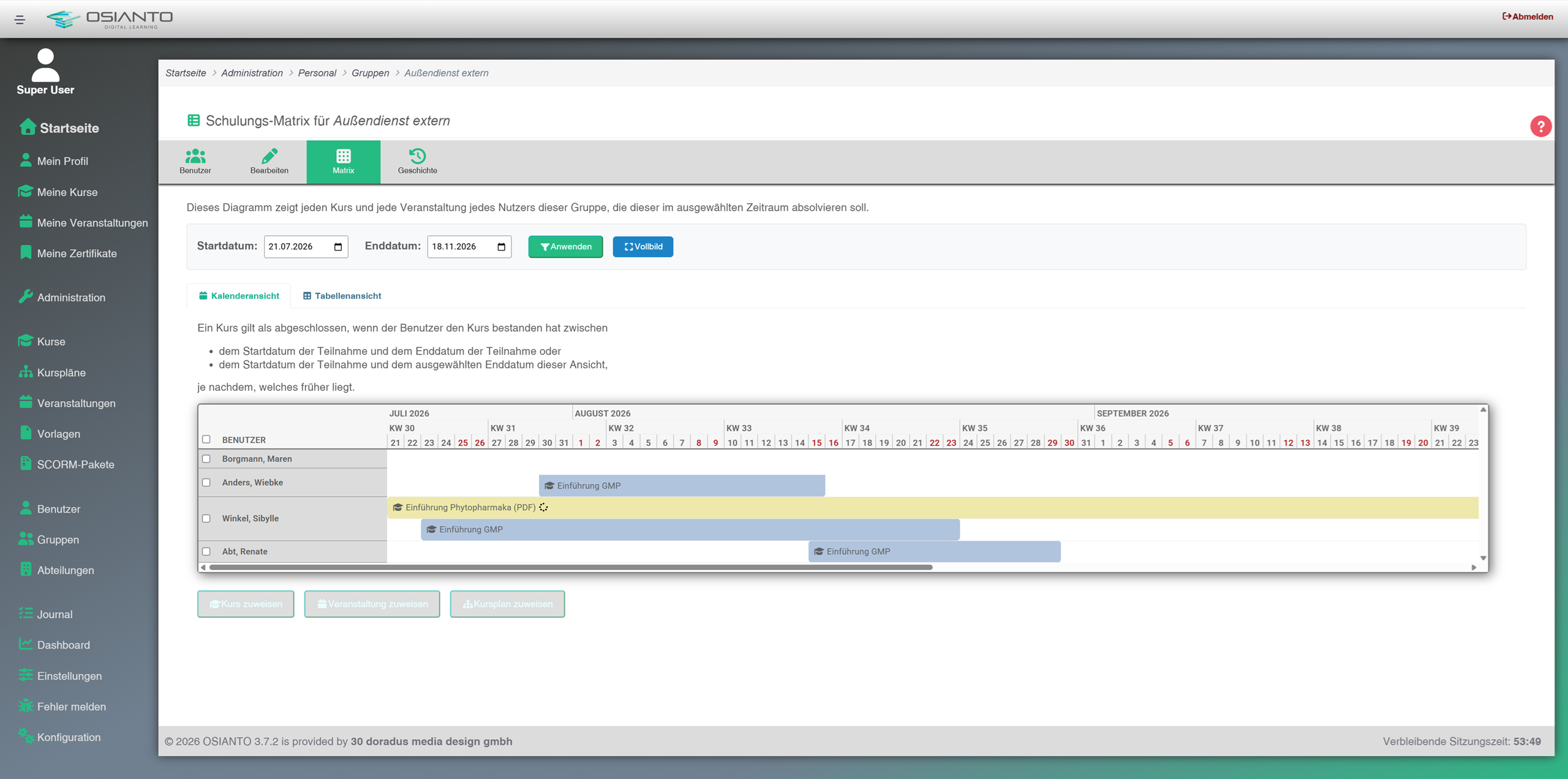Viewport: 1568px width, 779px height.
Task: Check the Abt, Renate checkbox
Action: 206,551
